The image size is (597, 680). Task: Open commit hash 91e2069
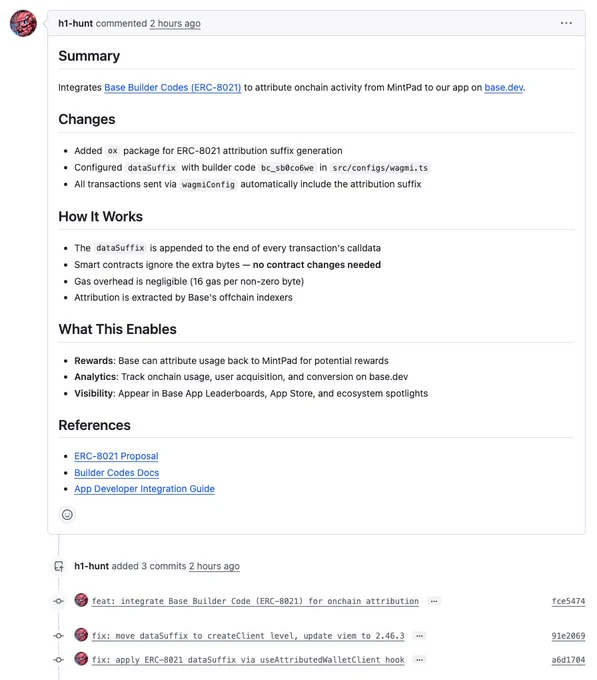568,636
